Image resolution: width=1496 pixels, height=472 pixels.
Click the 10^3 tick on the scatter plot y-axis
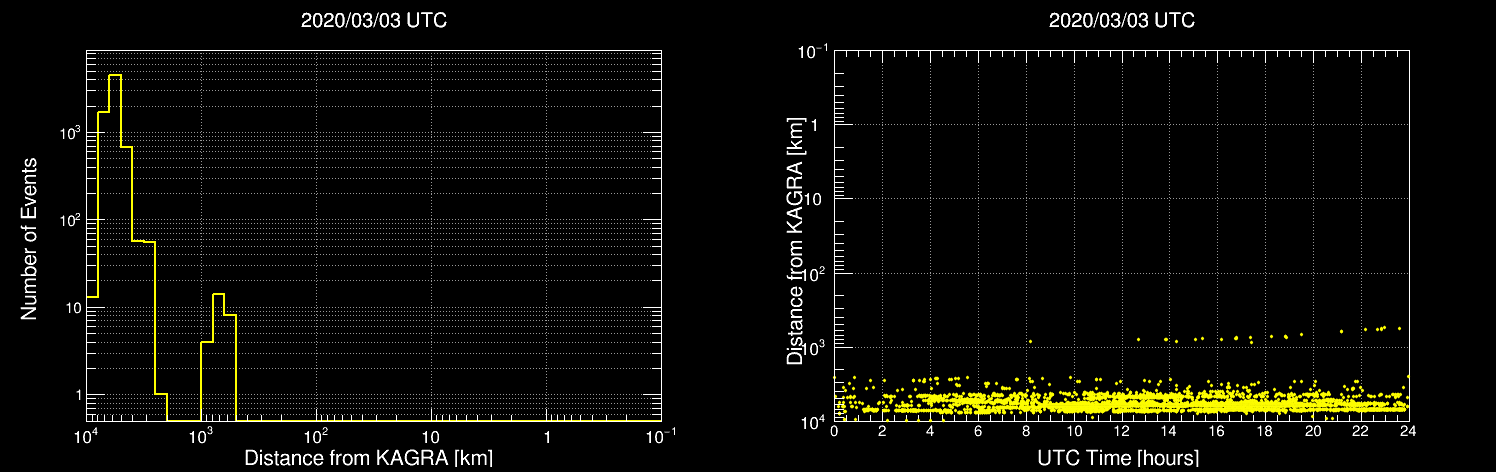click(x=814, y=347)
